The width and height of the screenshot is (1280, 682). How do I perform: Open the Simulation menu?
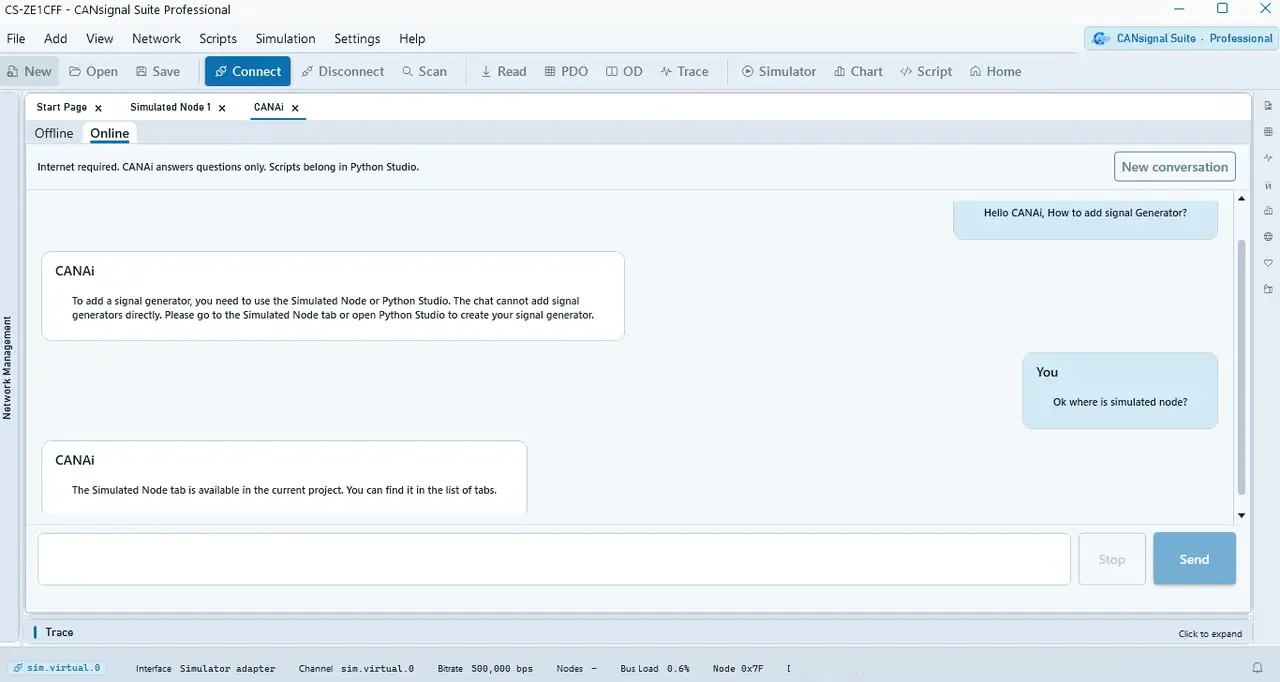[x=285, y=38]
